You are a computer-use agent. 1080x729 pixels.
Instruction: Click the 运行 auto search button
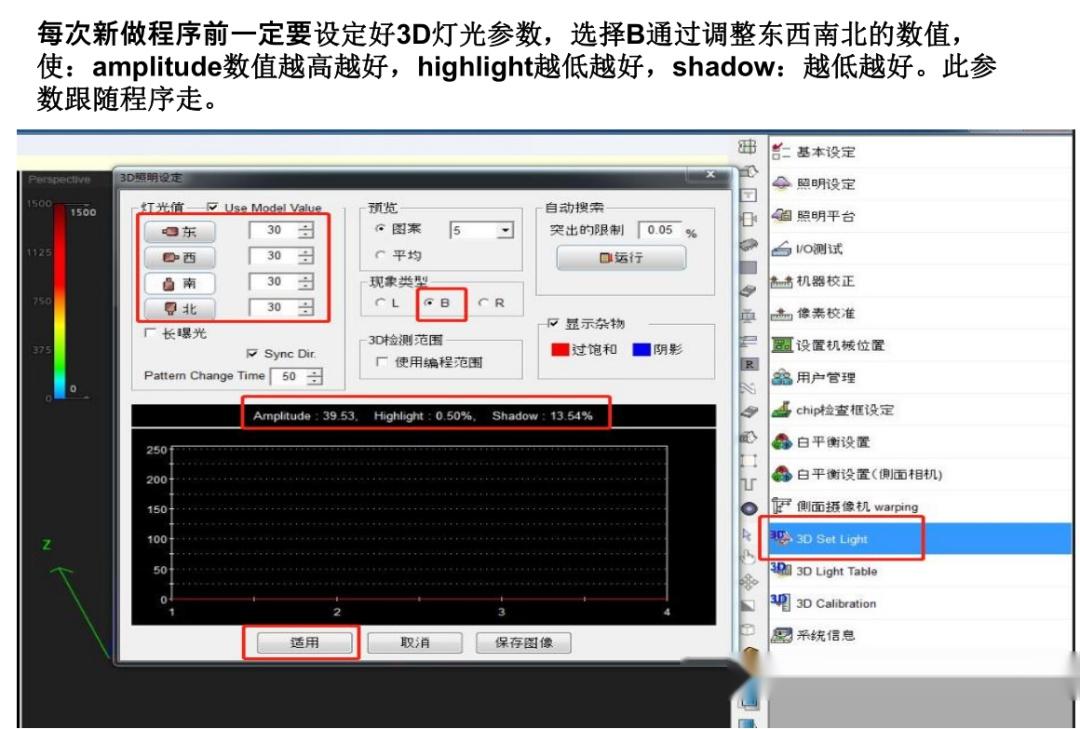(x=621, y=258)
